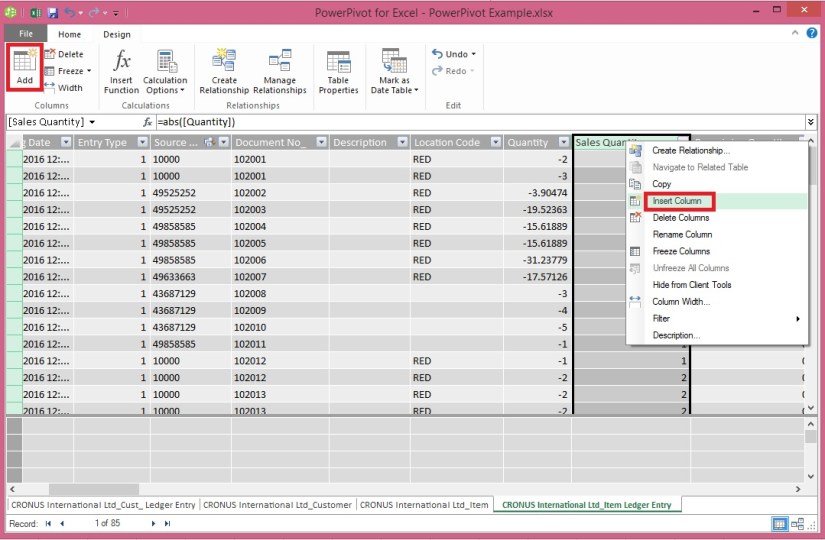This screenshot has width=825, height=540.
Task: Switch to Diagram View icon
Action: click(798, 524)
